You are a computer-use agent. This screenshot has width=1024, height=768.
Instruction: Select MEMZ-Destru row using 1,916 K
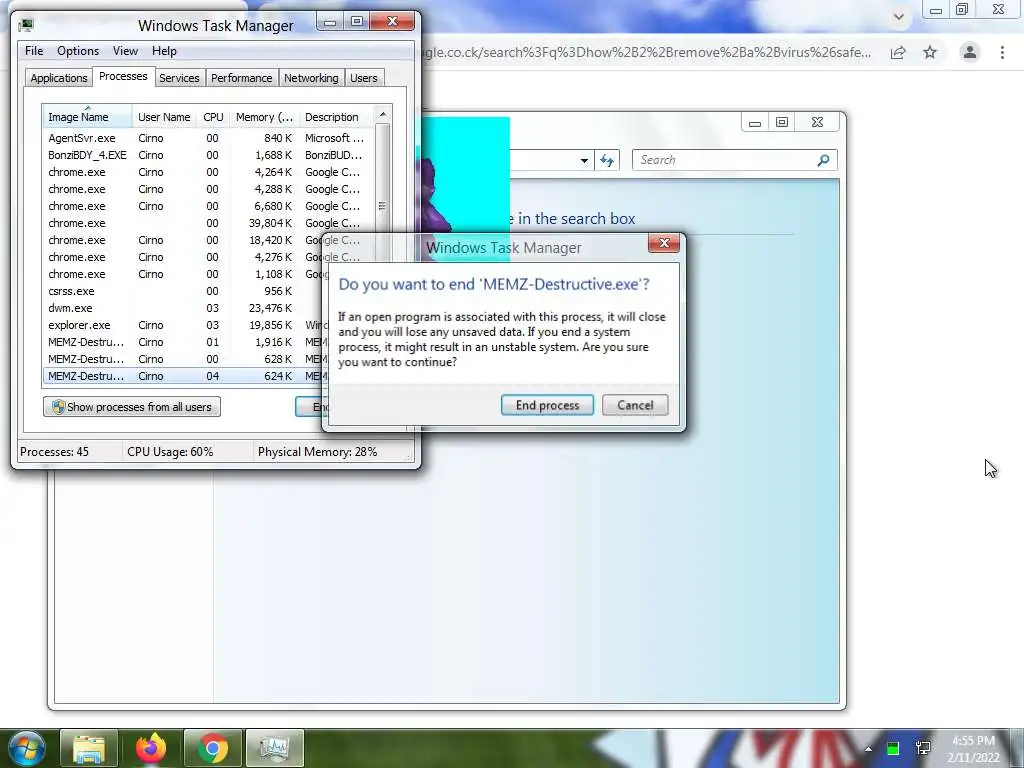[183, 342]
